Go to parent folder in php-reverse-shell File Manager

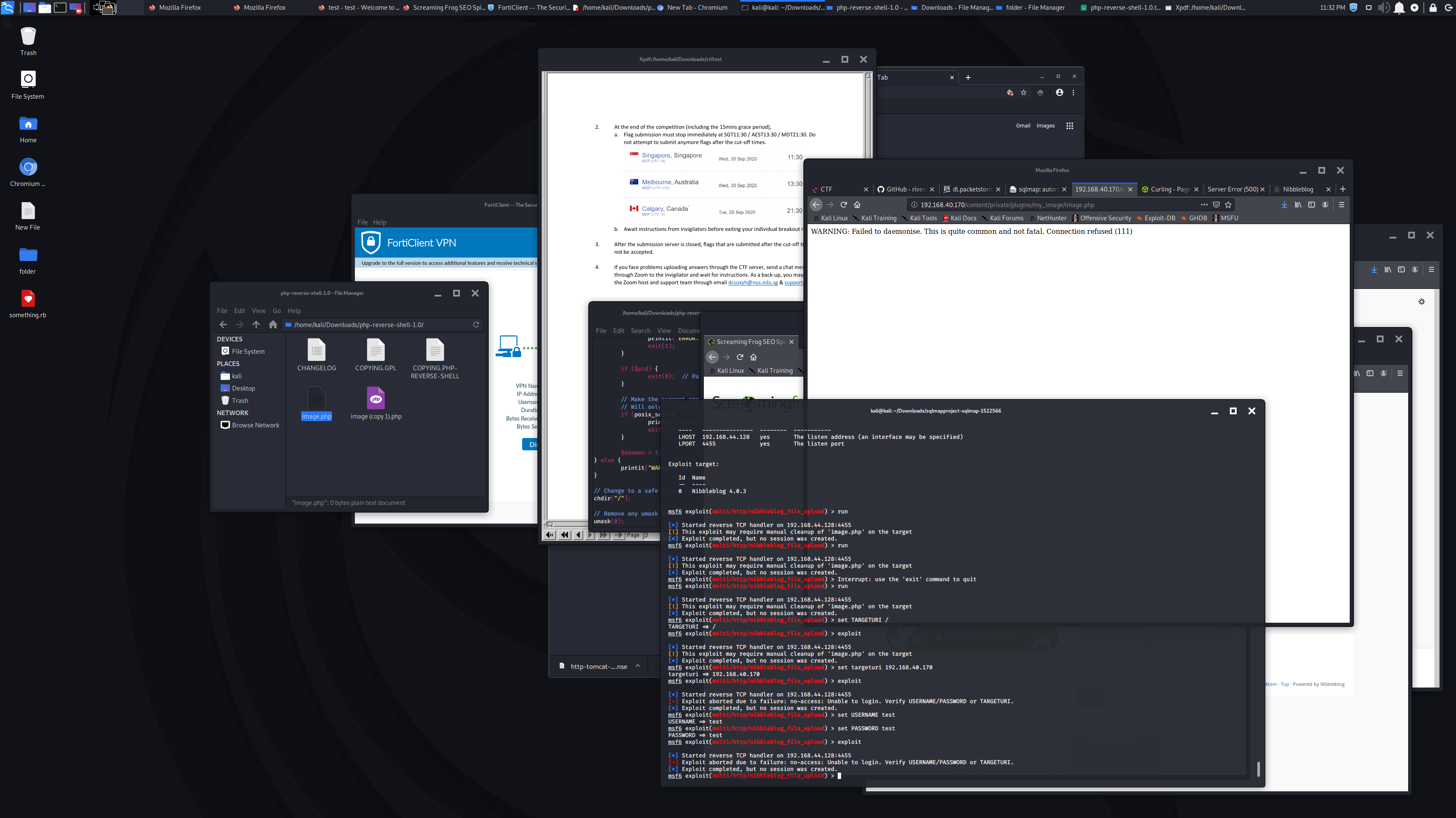[256, 324]
